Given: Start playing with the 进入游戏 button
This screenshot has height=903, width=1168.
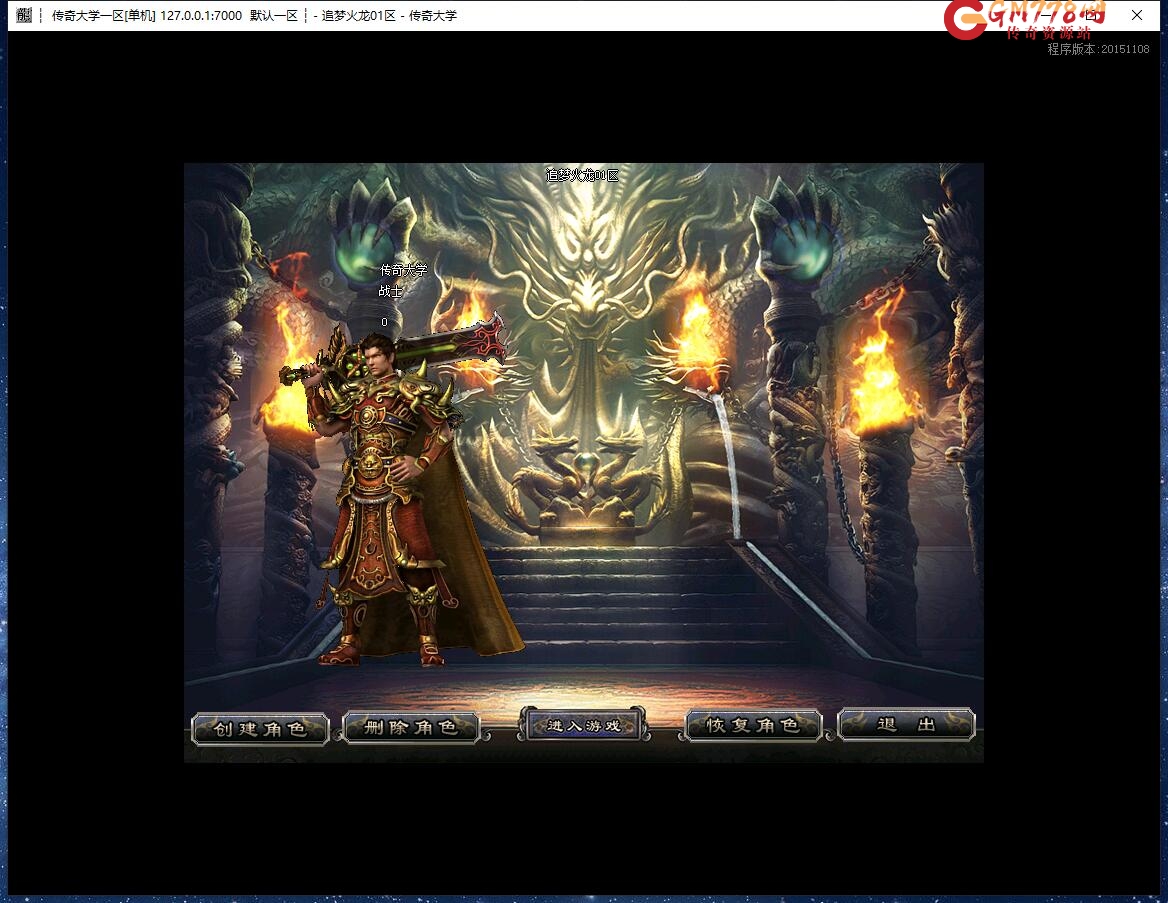Looking at the screenshot, I should [583, 724].
